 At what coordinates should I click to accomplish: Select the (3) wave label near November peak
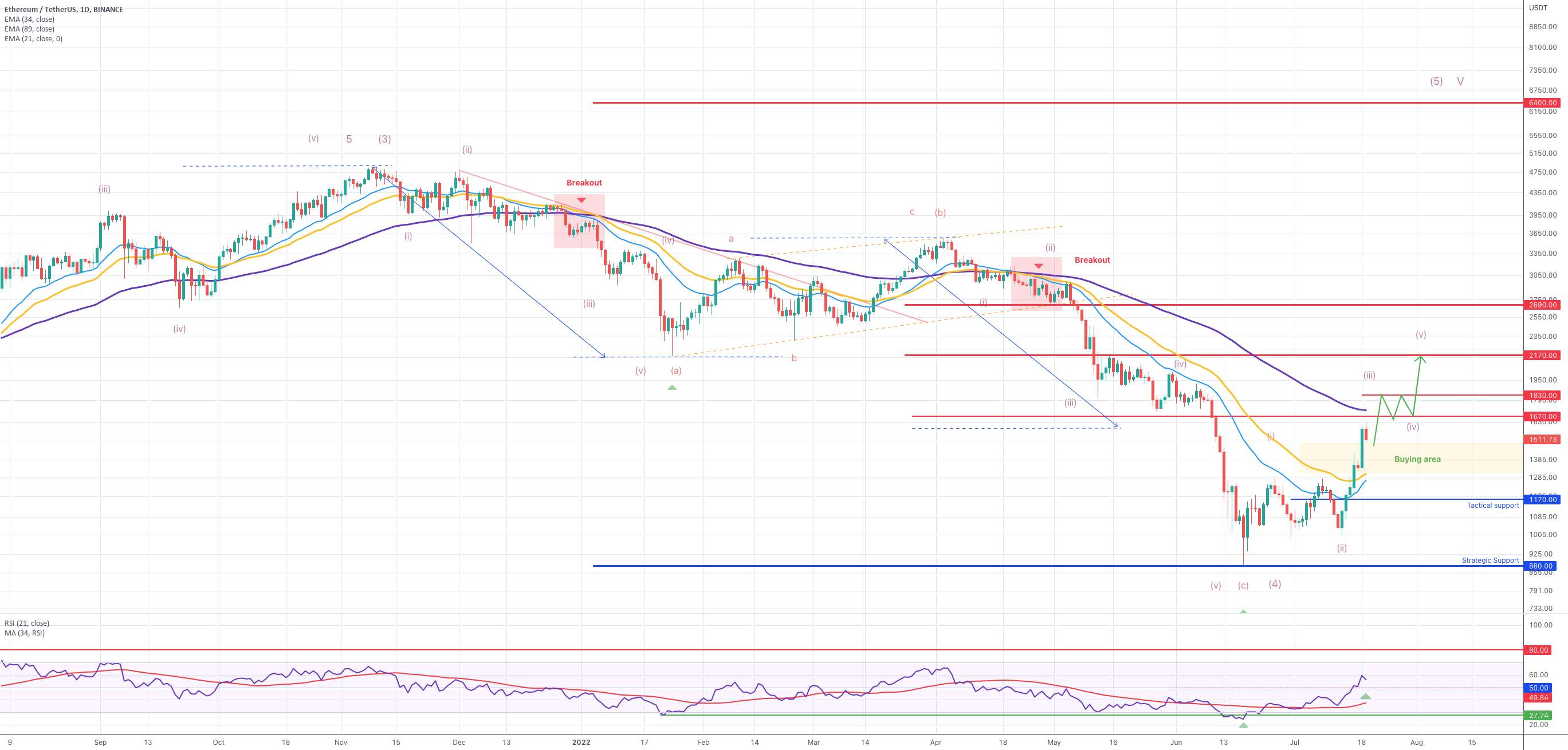point(384,139)
